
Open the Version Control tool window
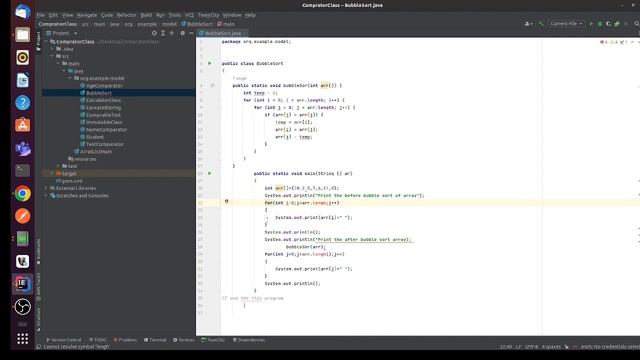pyautogui.click(x=64, y=340)
